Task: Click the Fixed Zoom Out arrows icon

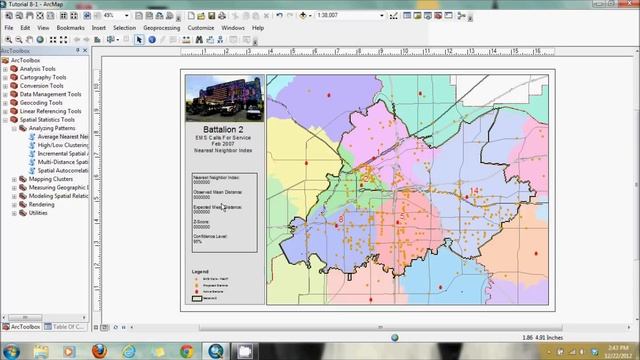Action: 63,40
